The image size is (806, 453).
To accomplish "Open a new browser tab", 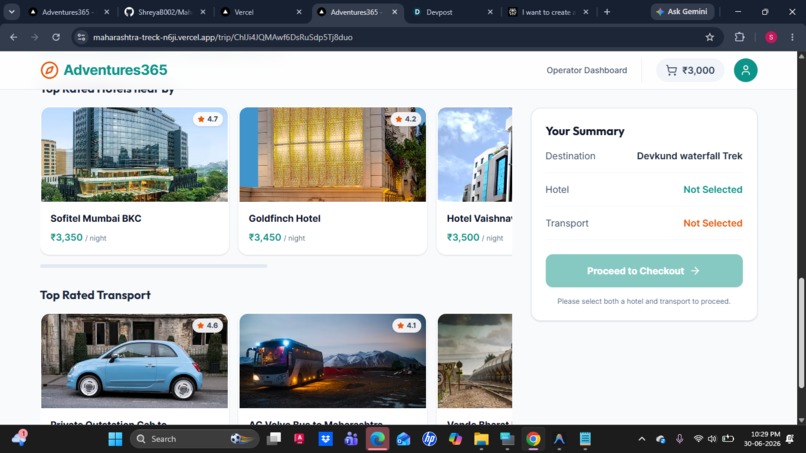I will (607, 12).
